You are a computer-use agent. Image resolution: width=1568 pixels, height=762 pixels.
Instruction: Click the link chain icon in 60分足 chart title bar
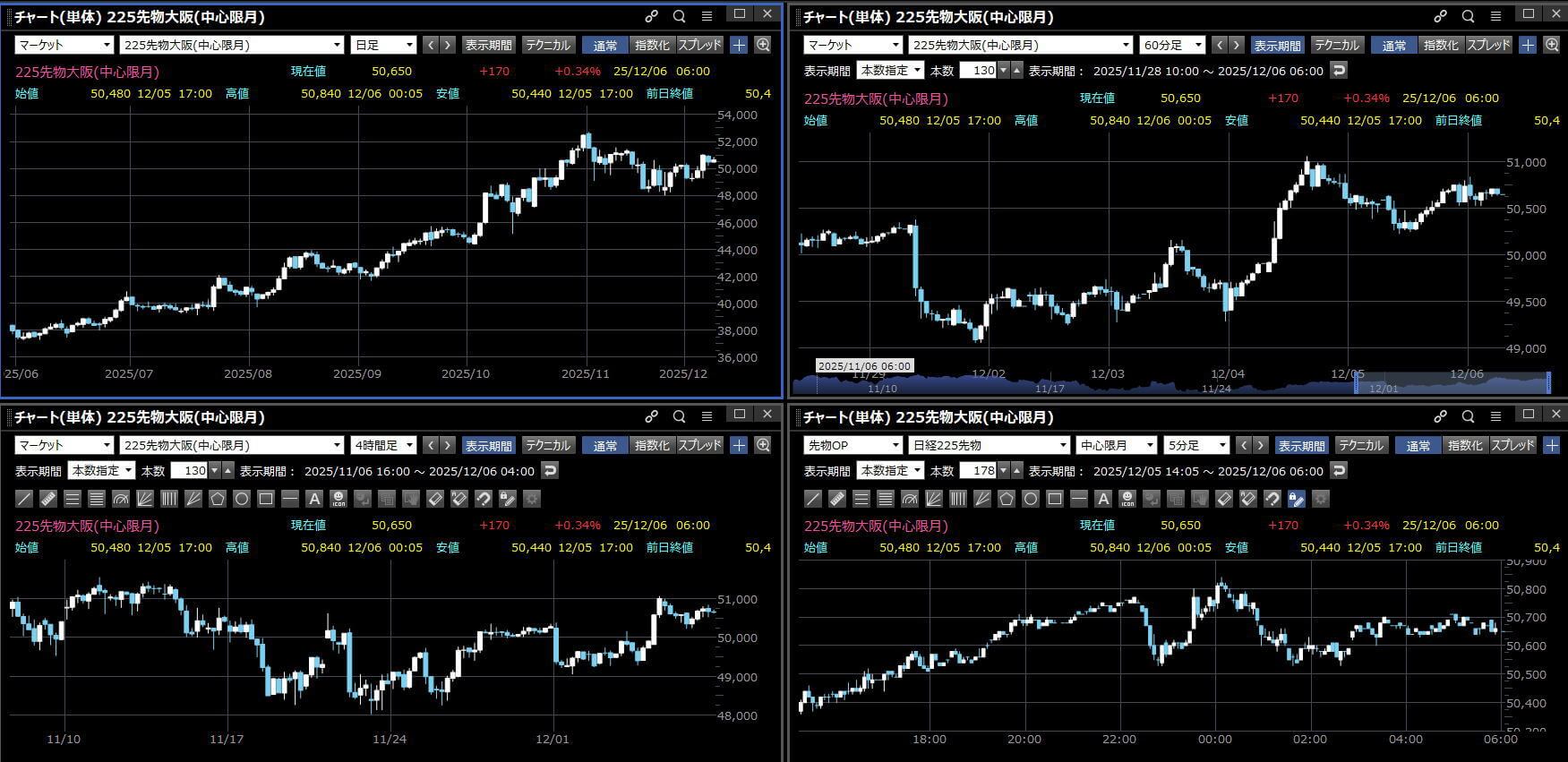click(1440, 16)
